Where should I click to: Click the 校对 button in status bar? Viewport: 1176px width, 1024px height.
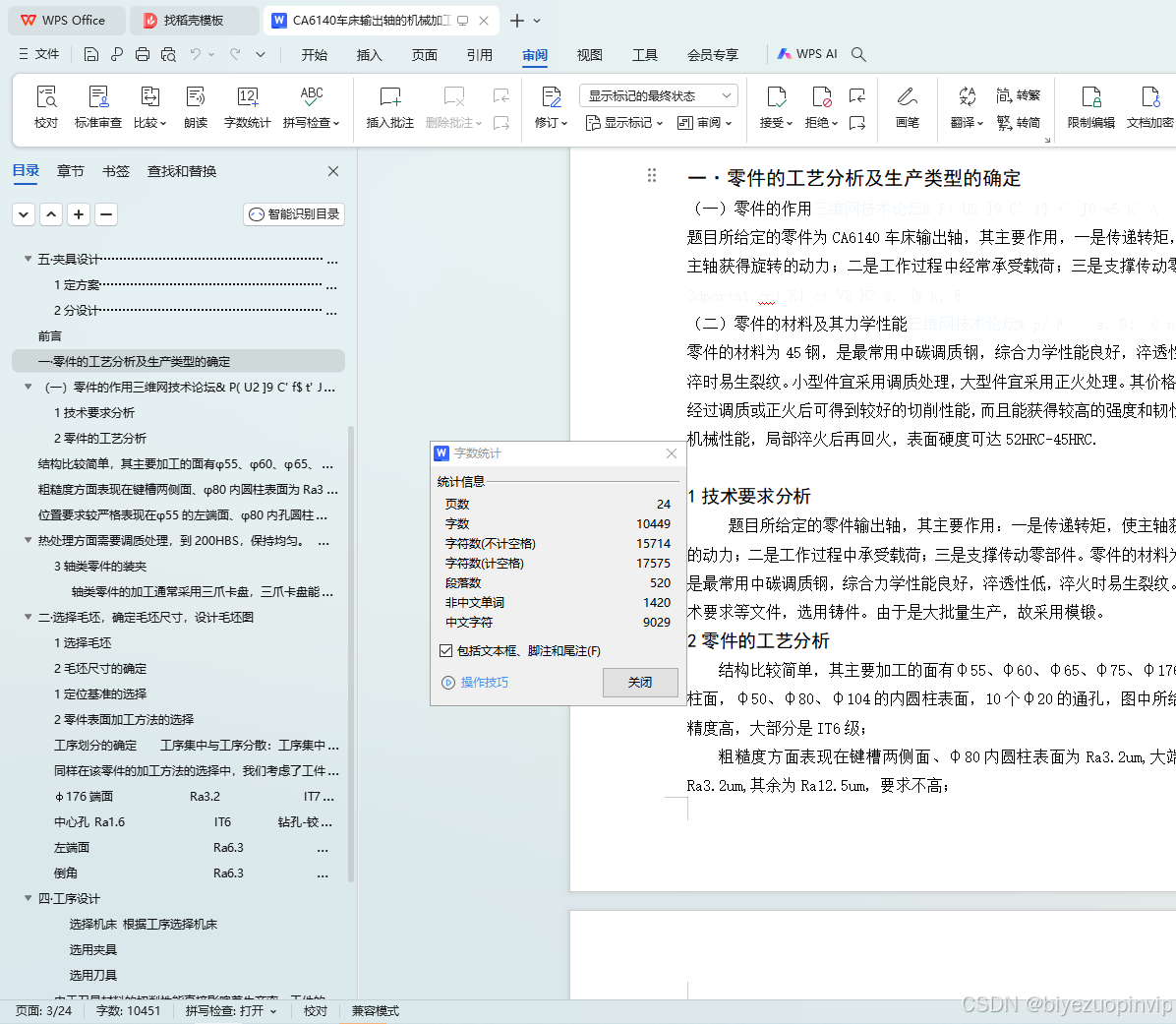click(315, 1010)
